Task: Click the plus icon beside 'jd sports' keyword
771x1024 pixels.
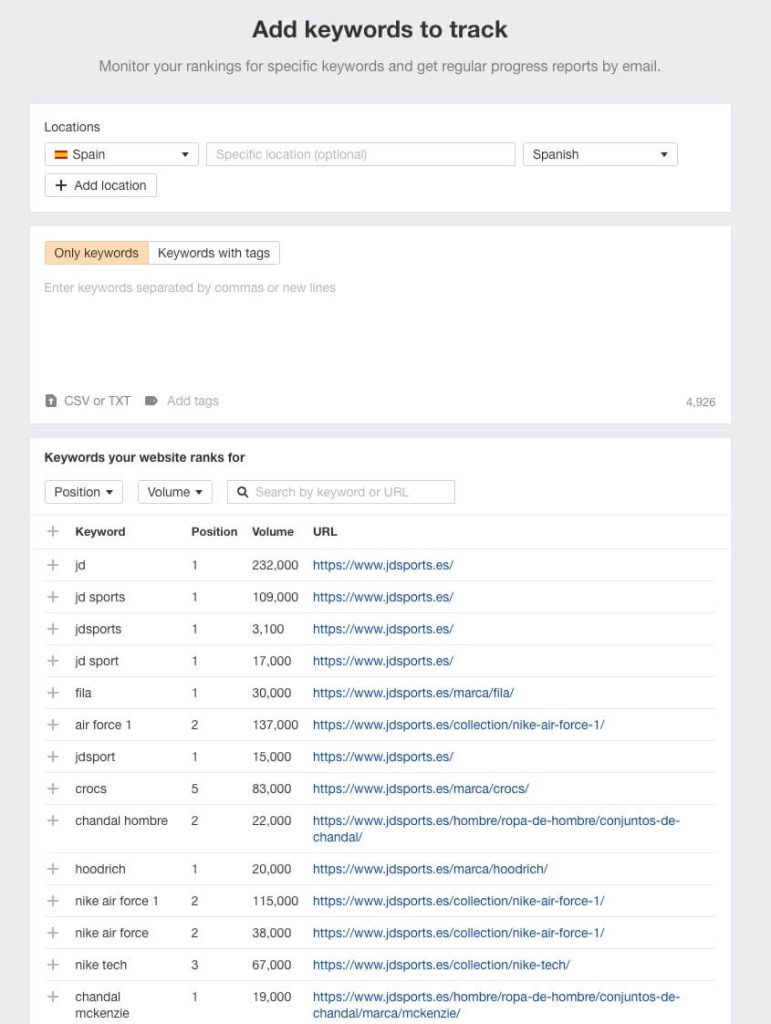Action: (53, 597)
